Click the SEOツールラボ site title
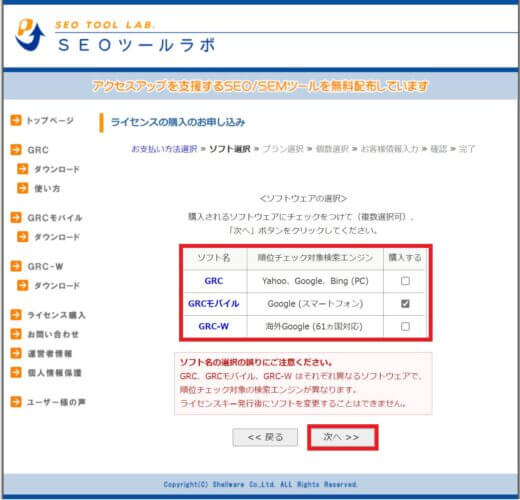The height and width of the screenshot is (500, 520). (137, 45)
